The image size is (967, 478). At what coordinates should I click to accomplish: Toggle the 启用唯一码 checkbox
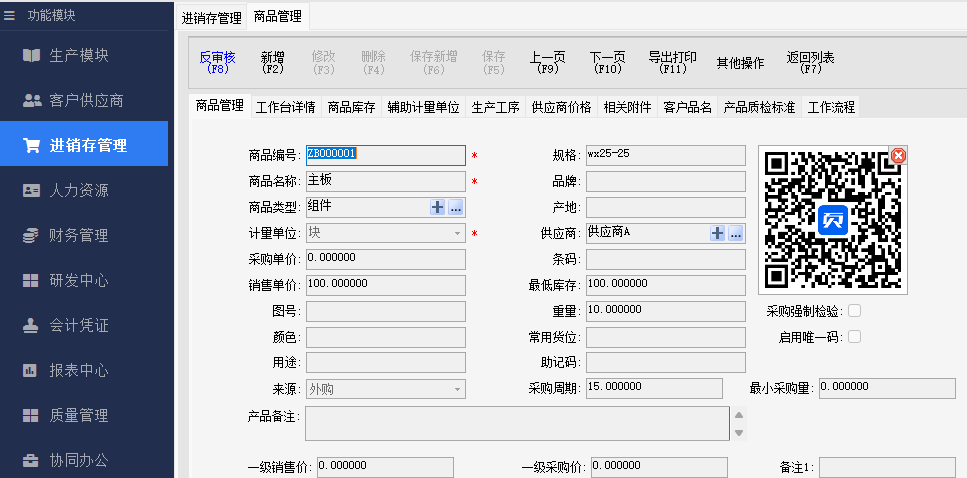tap(854, 337)
